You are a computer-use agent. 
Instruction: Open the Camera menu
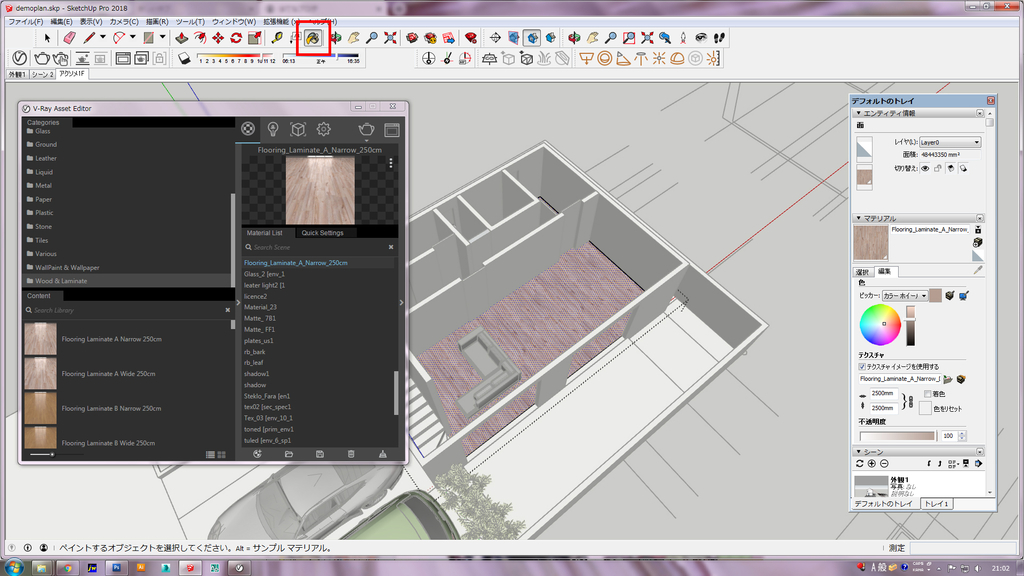124,21
